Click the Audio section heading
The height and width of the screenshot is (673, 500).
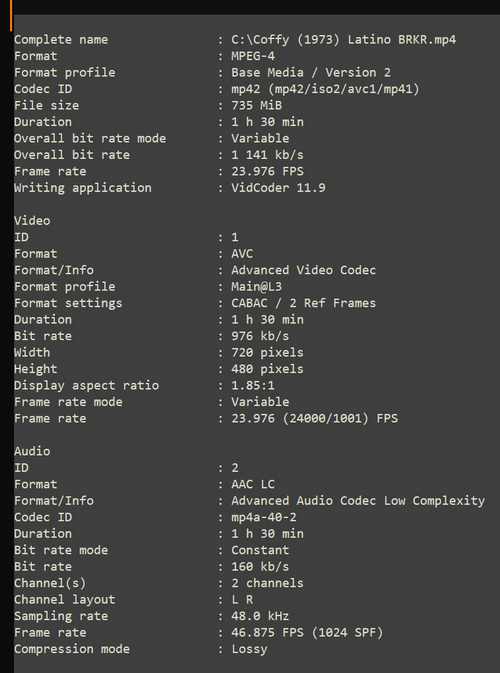(x=32, y=451)
